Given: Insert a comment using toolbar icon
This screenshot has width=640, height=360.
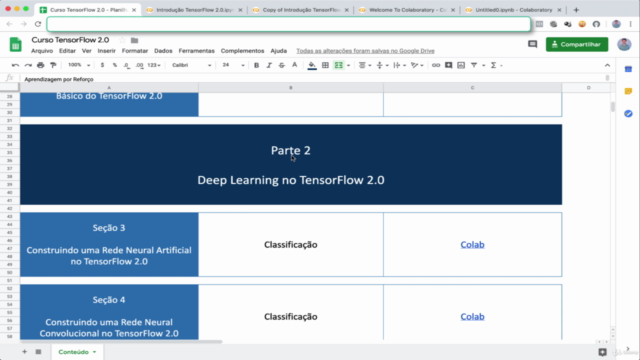Looking at the screenshot, I should (x=449, y=65).
